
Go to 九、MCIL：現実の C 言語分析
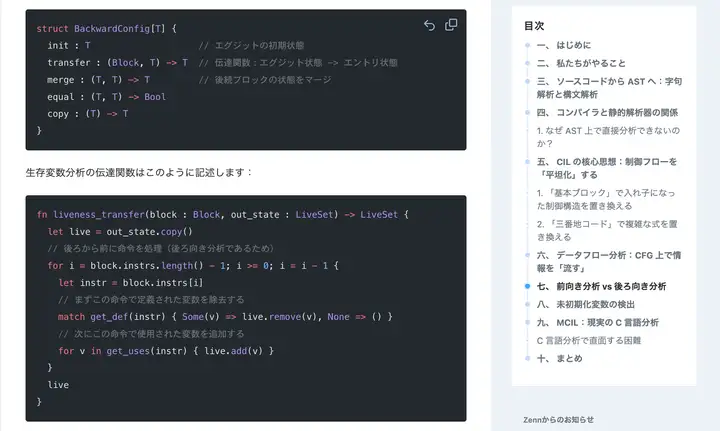(x=597, y=322)
